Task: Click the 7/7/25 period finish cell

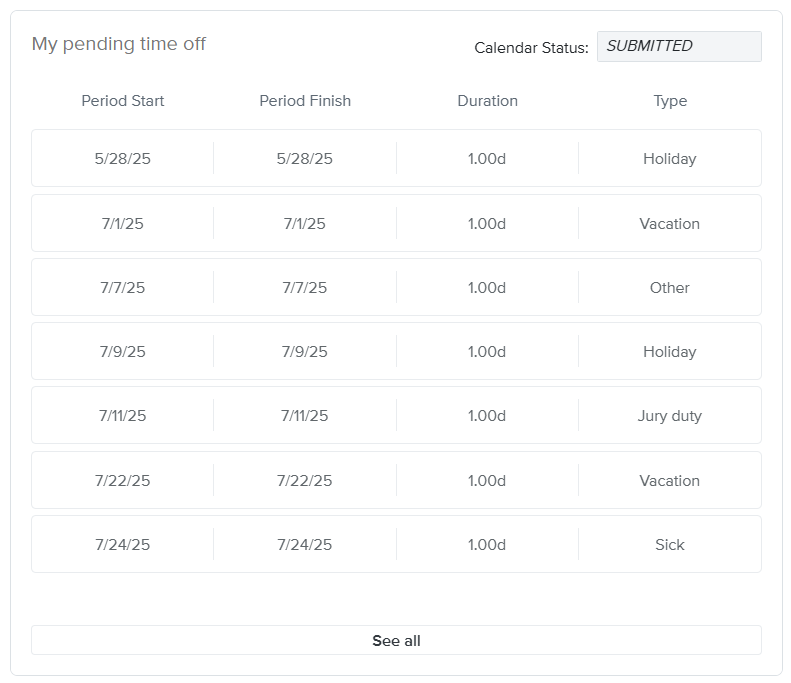Action: coord(305,288)
